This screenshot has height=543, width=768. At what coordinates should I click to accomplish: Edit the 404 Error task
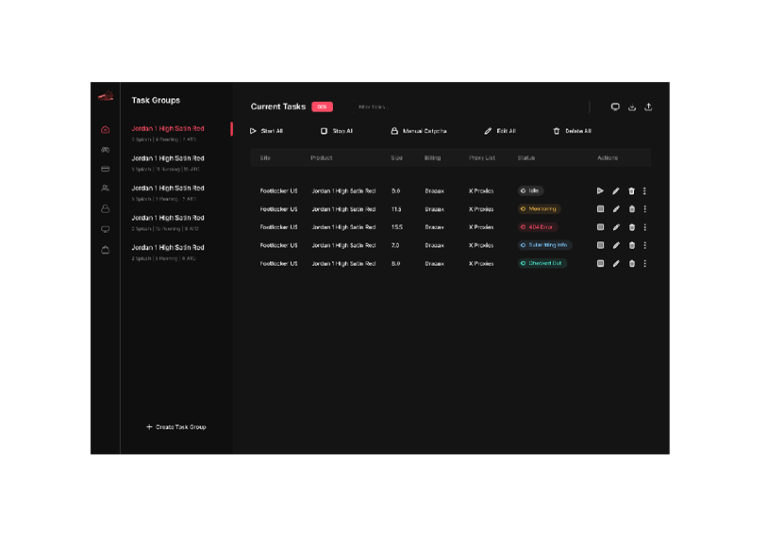pos(616,227)
